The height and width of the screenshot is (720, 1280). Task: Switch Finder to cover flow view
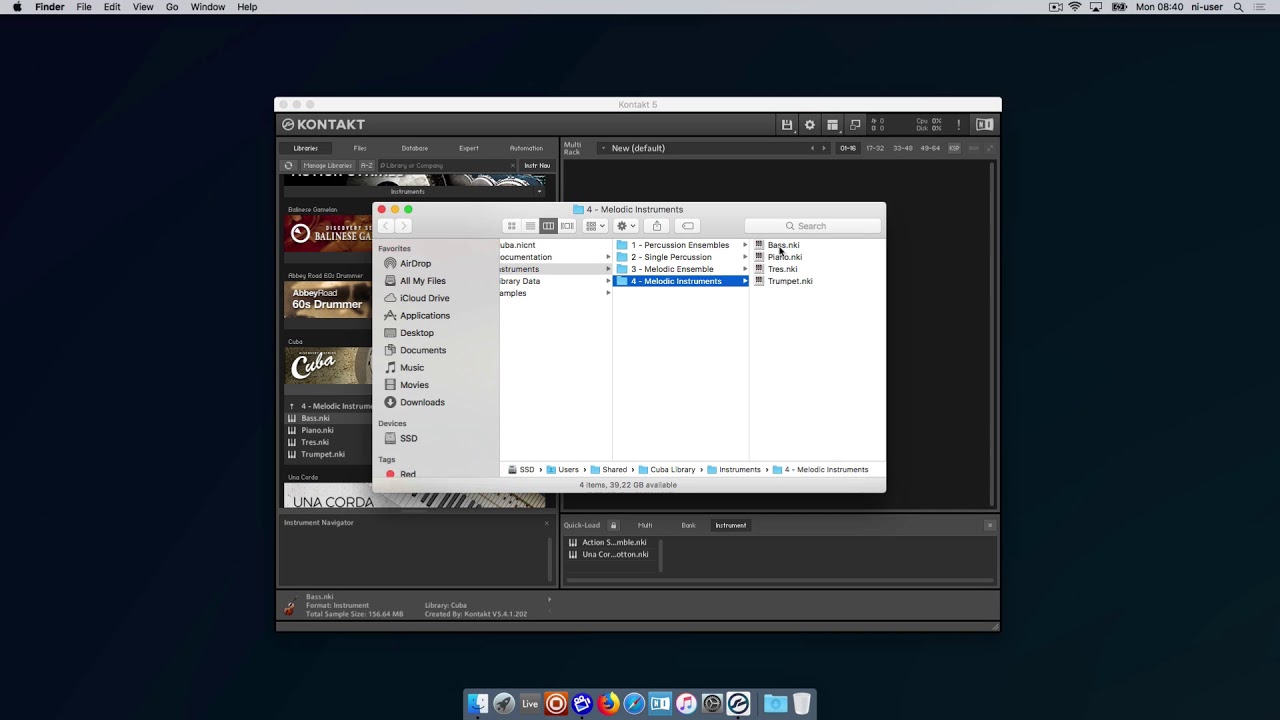click(567, 226)
